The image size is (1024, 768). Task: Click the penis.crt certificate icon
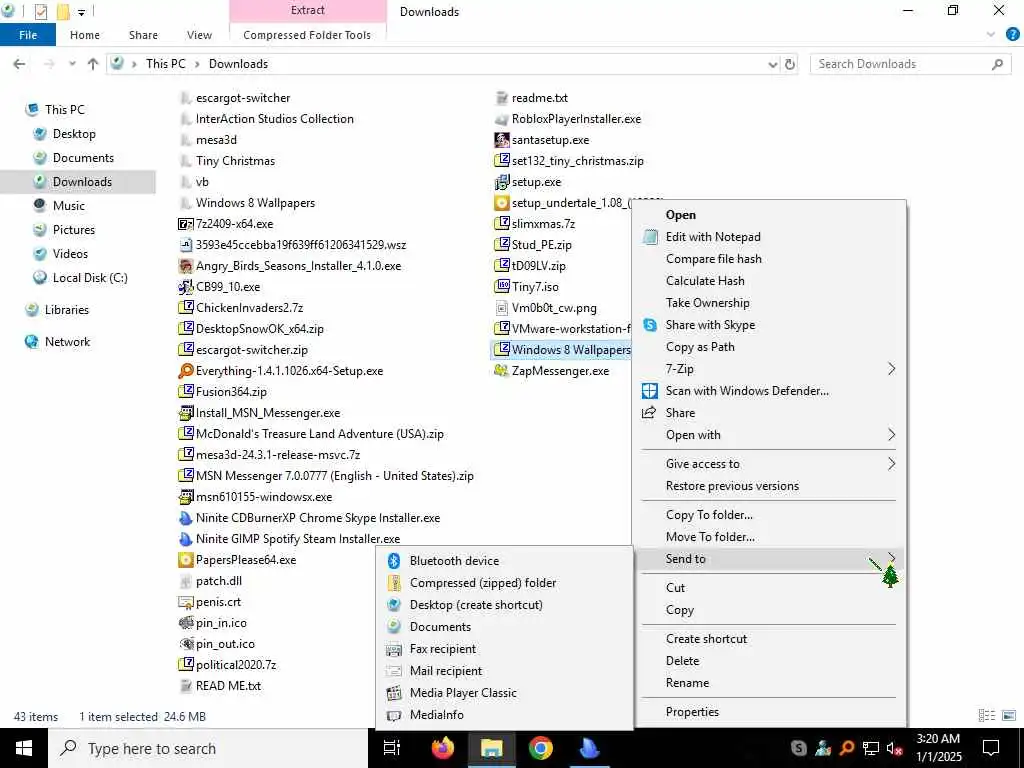[x=186, y=602]
